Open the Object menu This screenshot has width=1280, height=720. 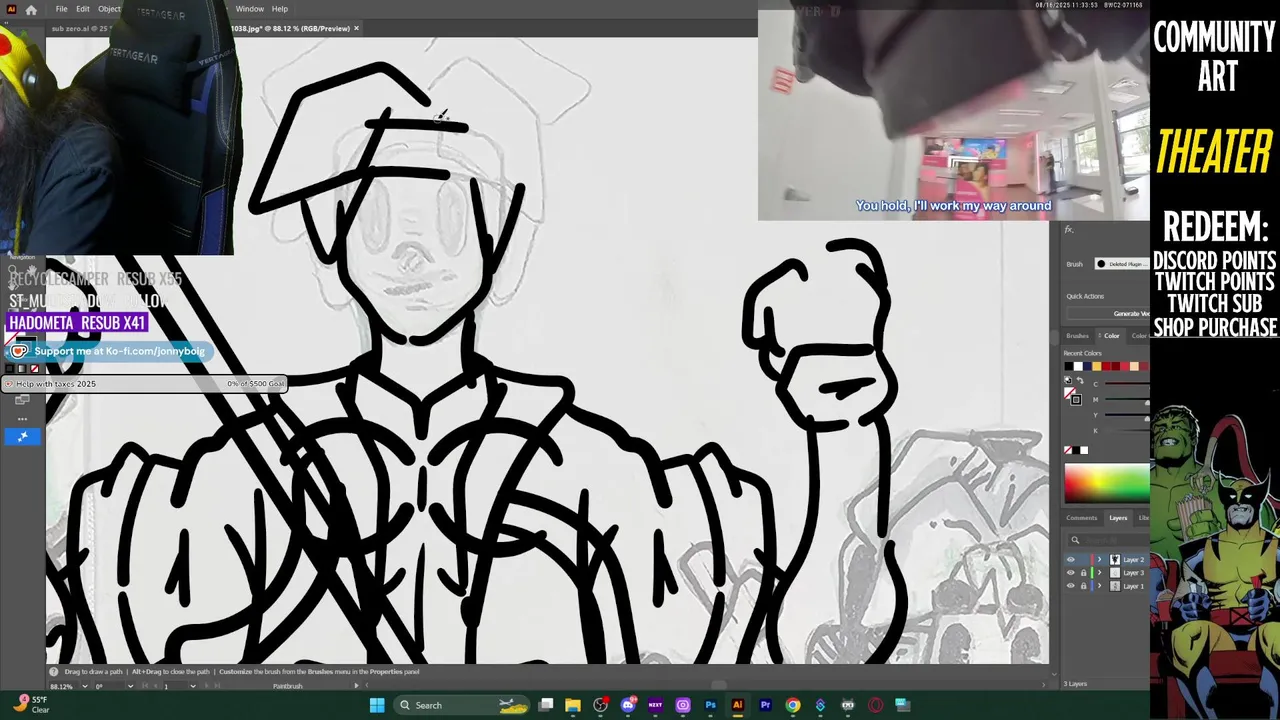[109, 9]
